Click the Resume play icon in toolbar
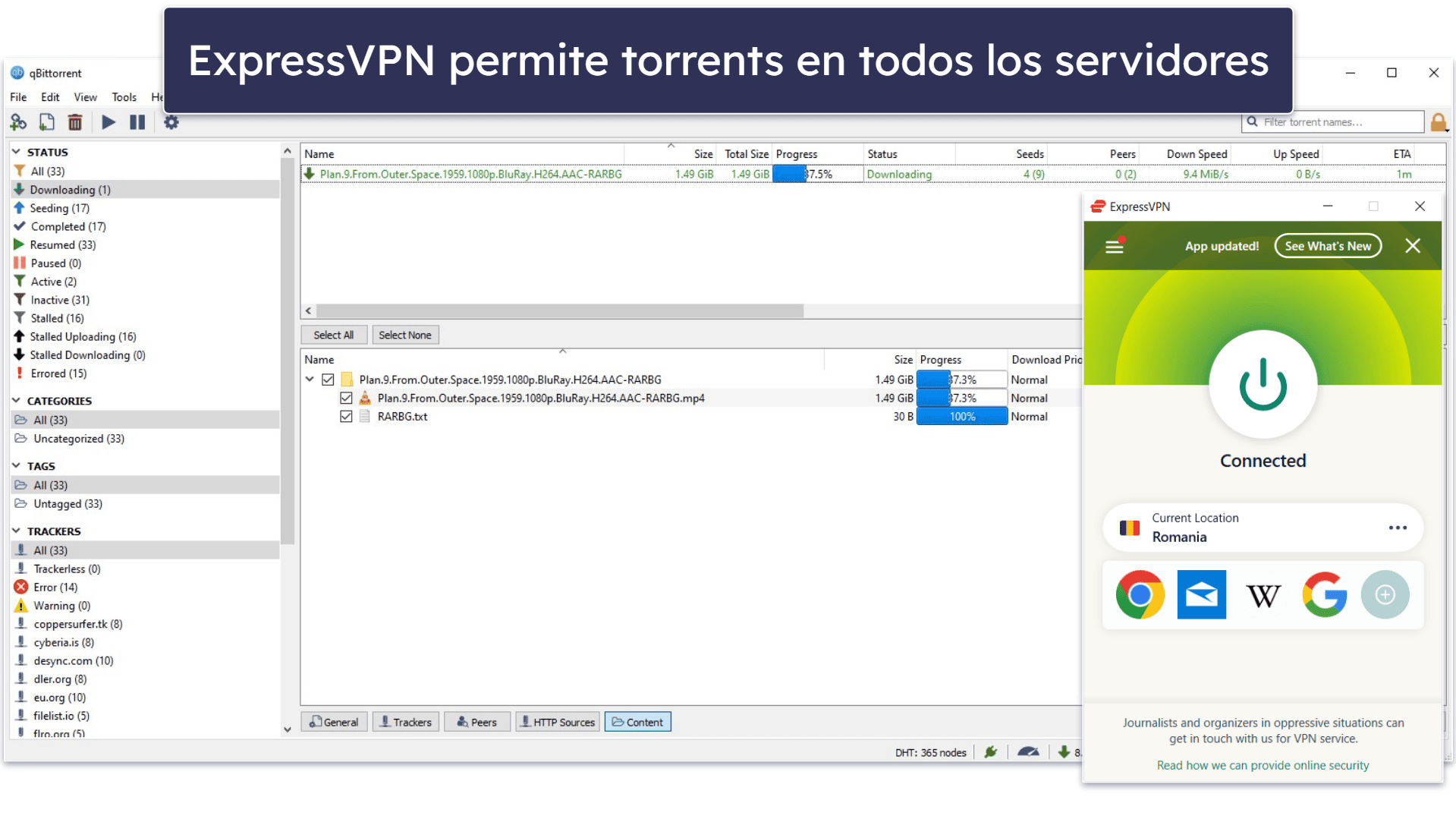This screenshot has width=1456, height=819. (x=108, y=122)
